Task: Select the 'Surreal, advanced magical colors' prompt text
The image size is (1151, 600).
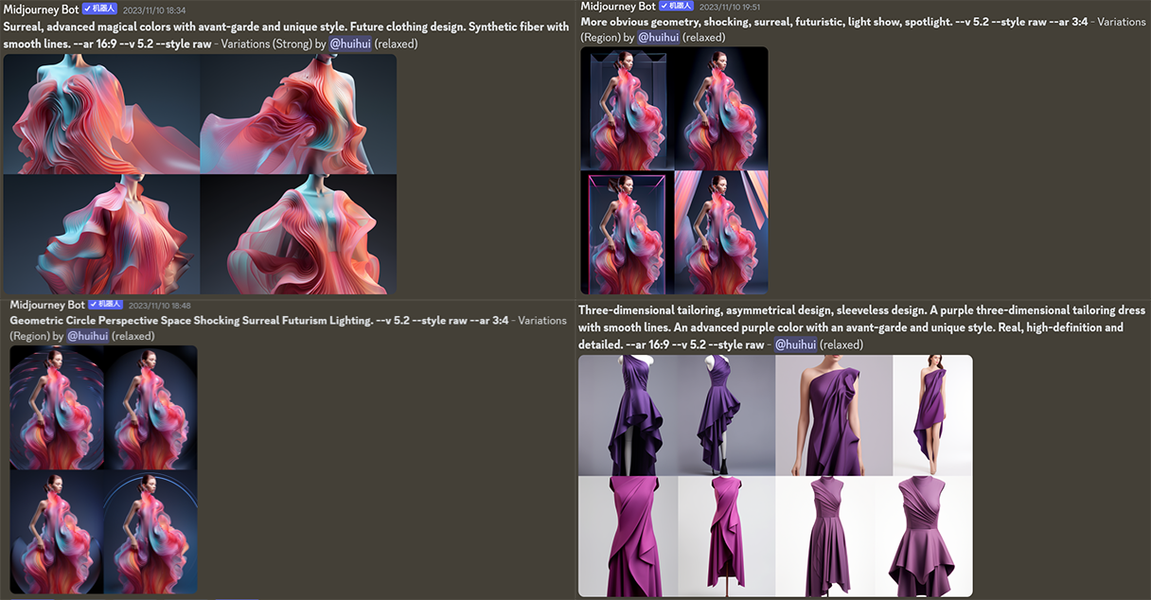Action: [x=286, y=35]
